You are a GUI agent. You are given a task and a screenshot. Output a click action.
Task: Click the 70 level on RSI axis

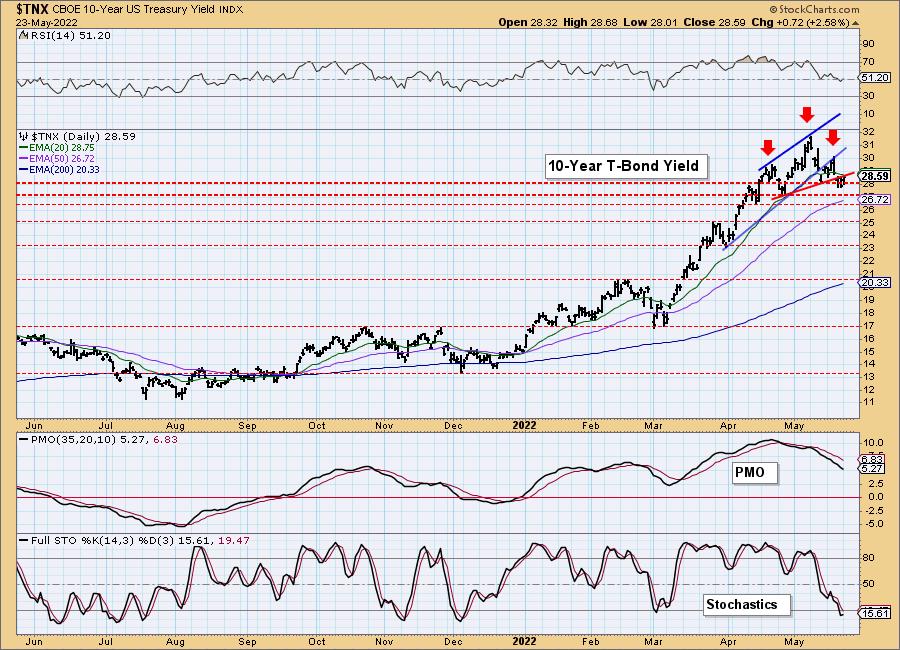click(868, 62)
